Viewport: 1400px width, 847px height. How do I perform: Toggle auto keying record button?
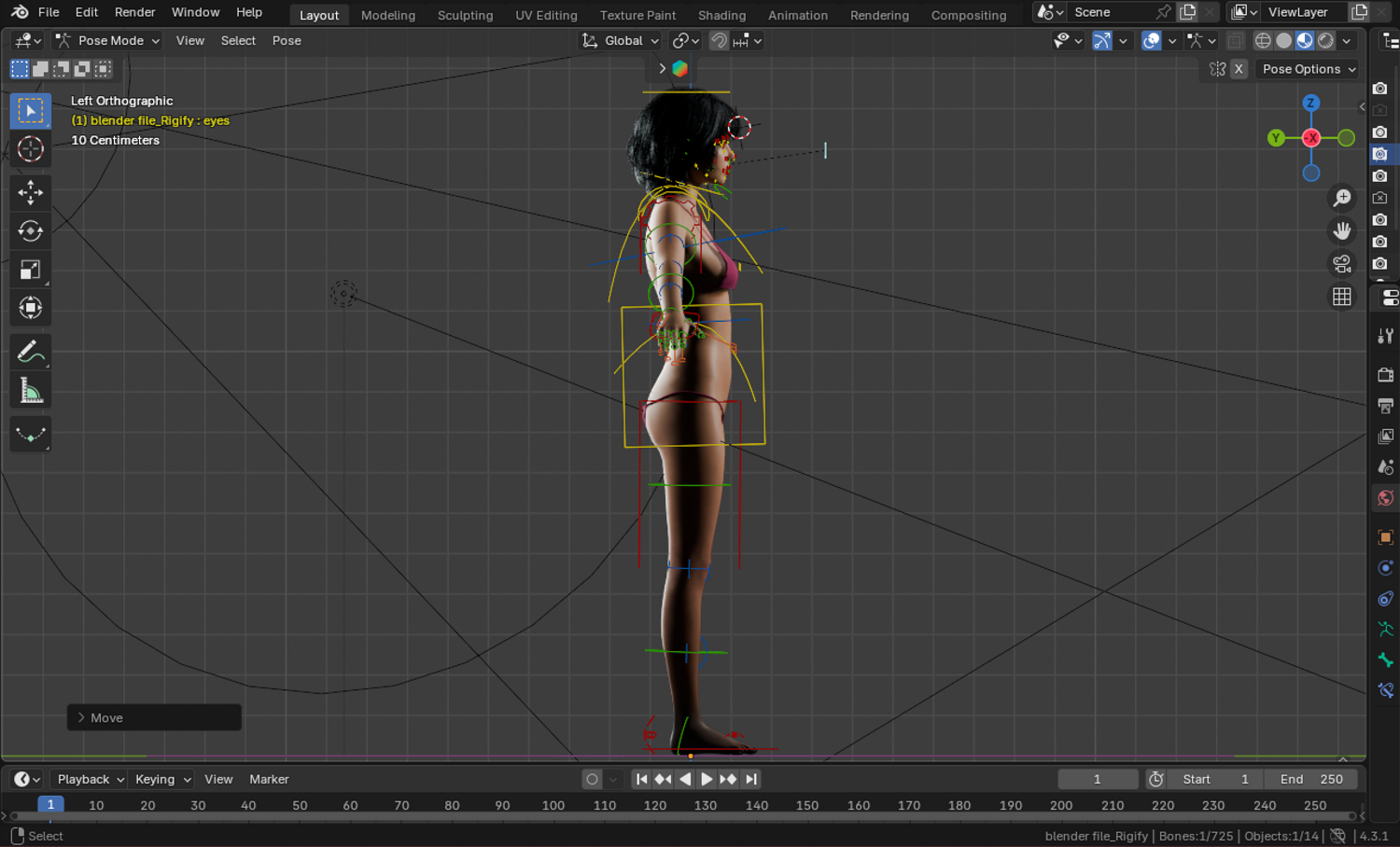(x=592, y=779)
